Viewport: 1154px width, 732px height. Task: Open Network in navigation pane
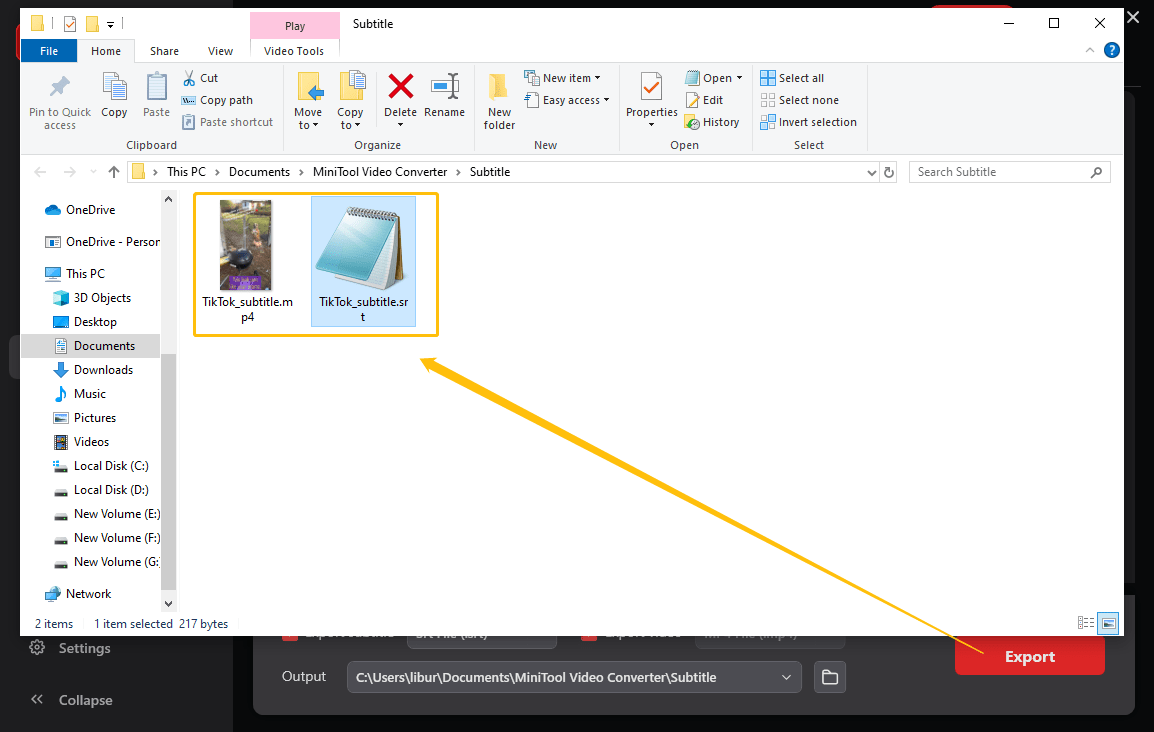coord(78,594)
